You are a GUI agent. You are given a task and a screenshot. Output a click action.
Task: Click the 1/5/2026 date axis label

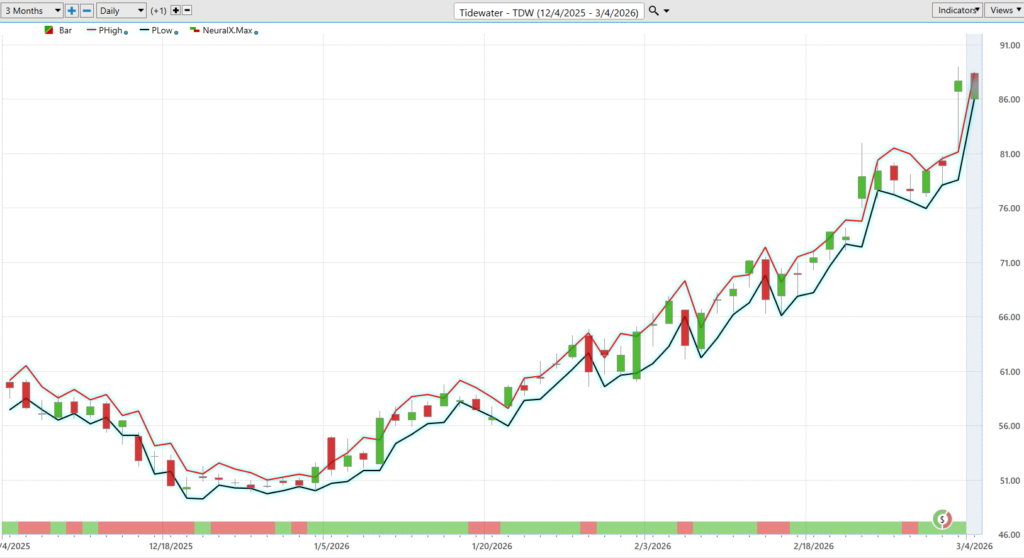[x=332, y=546]
